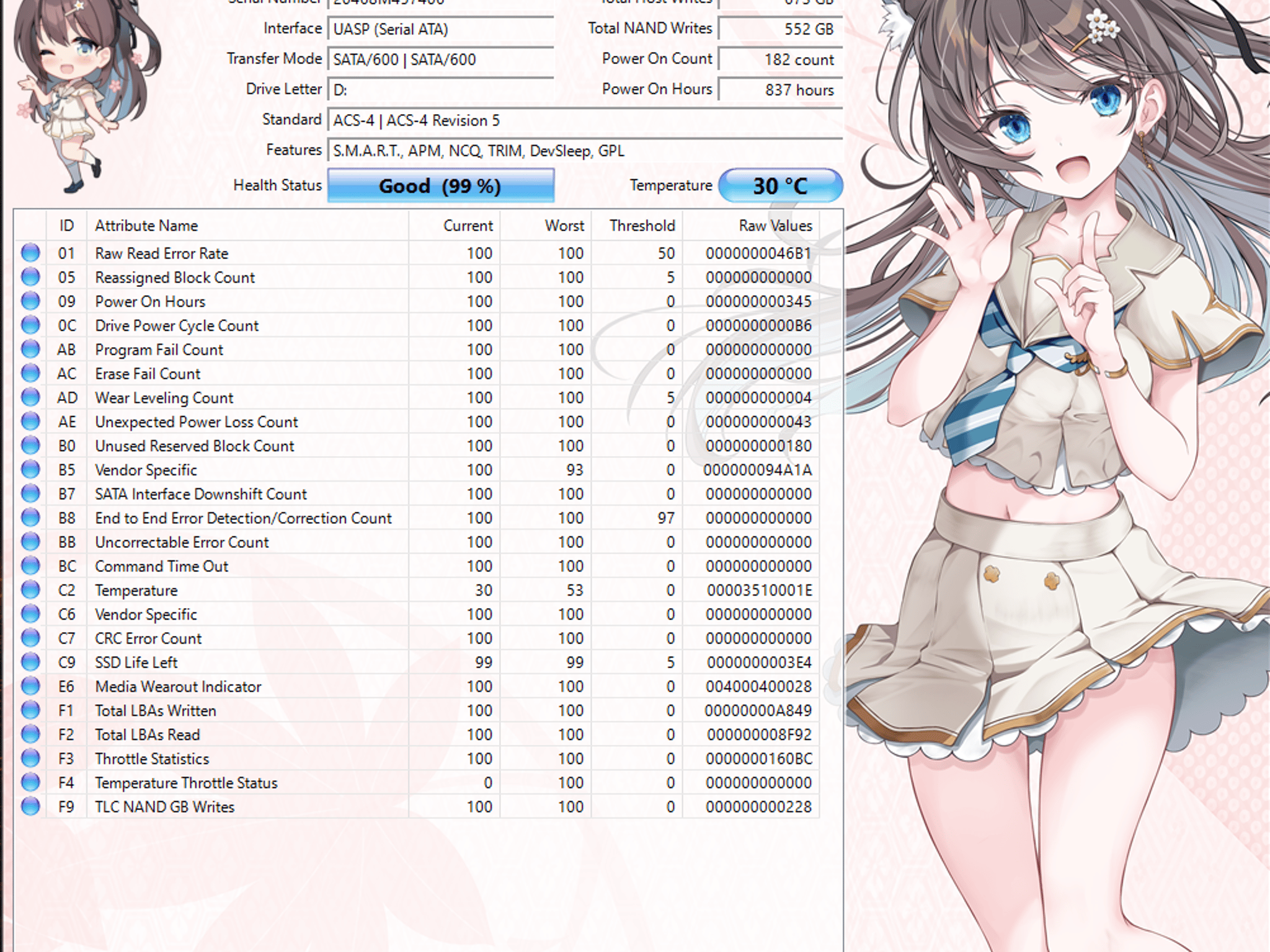Click the status orb for Program Fail Count
This screenshot has width=1270, height=952.
coord(30,350)
